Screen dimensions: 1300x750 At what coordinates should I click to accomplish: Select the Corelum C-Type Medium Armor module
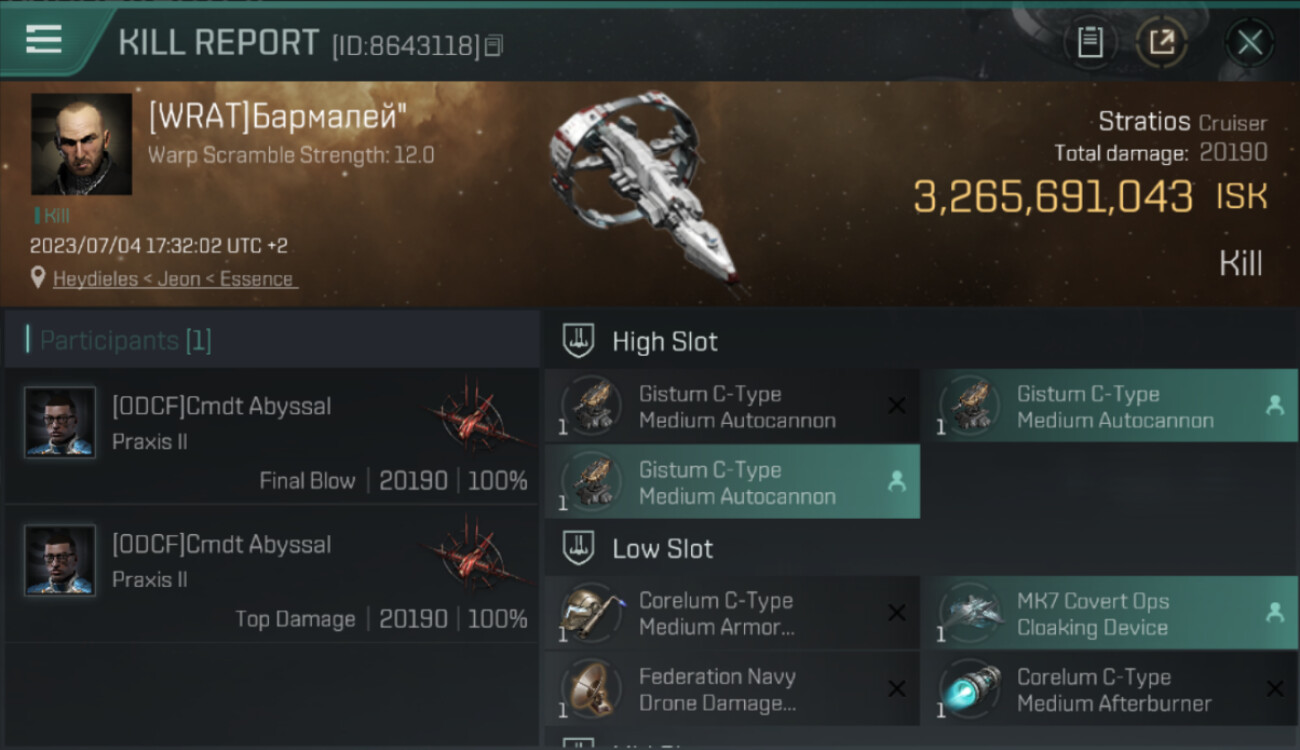pos(731,614)
